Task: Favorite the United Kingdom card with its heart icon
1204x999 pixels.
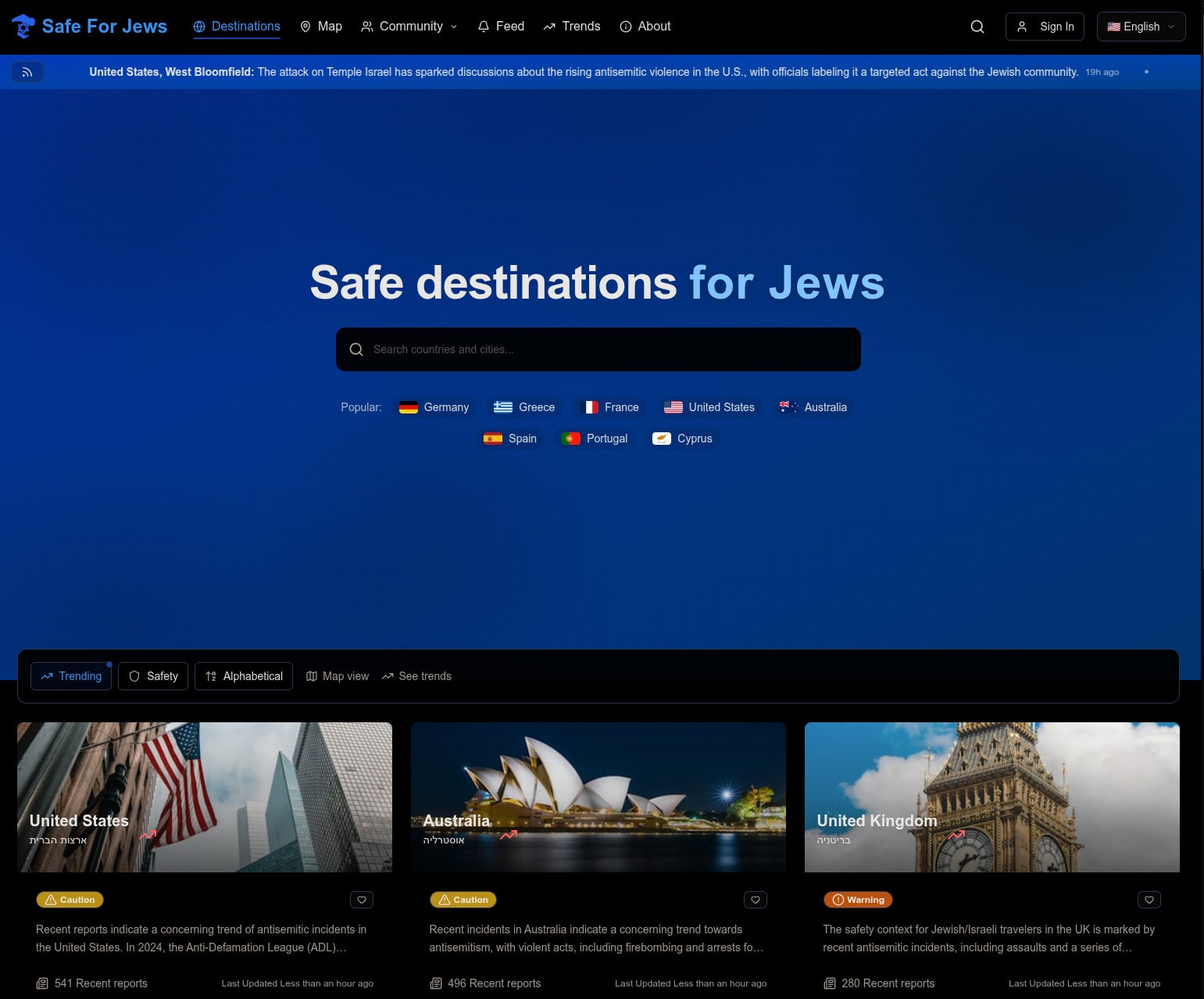Action: [x=1149, y=900]
